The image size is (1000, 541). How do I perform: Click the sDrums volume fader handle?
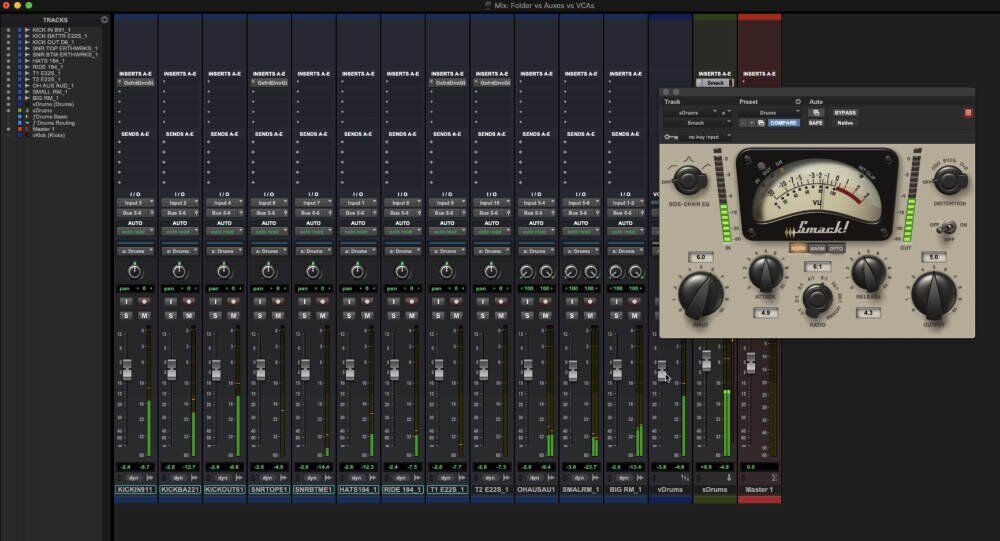click(x=706, y=360)
